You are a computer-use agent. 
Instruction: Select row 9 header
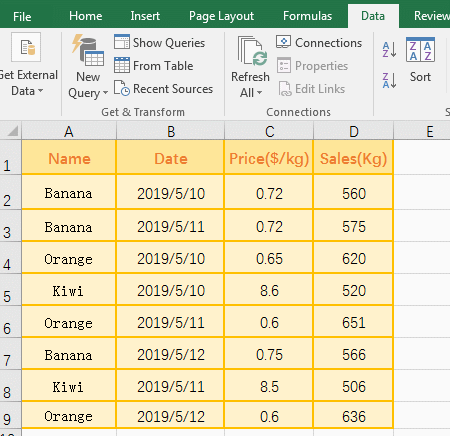[x=10, y=415]
